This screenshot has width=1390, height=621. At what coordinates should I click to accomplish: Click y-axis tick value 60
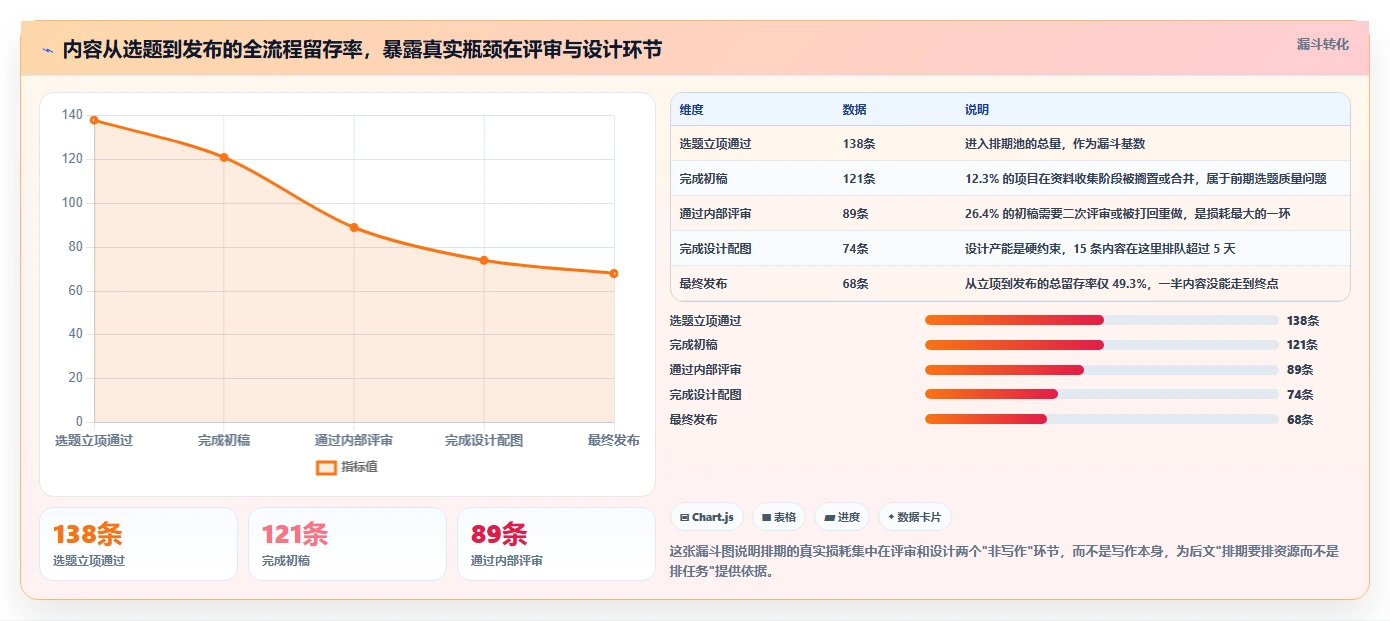[x=75, y=291]
